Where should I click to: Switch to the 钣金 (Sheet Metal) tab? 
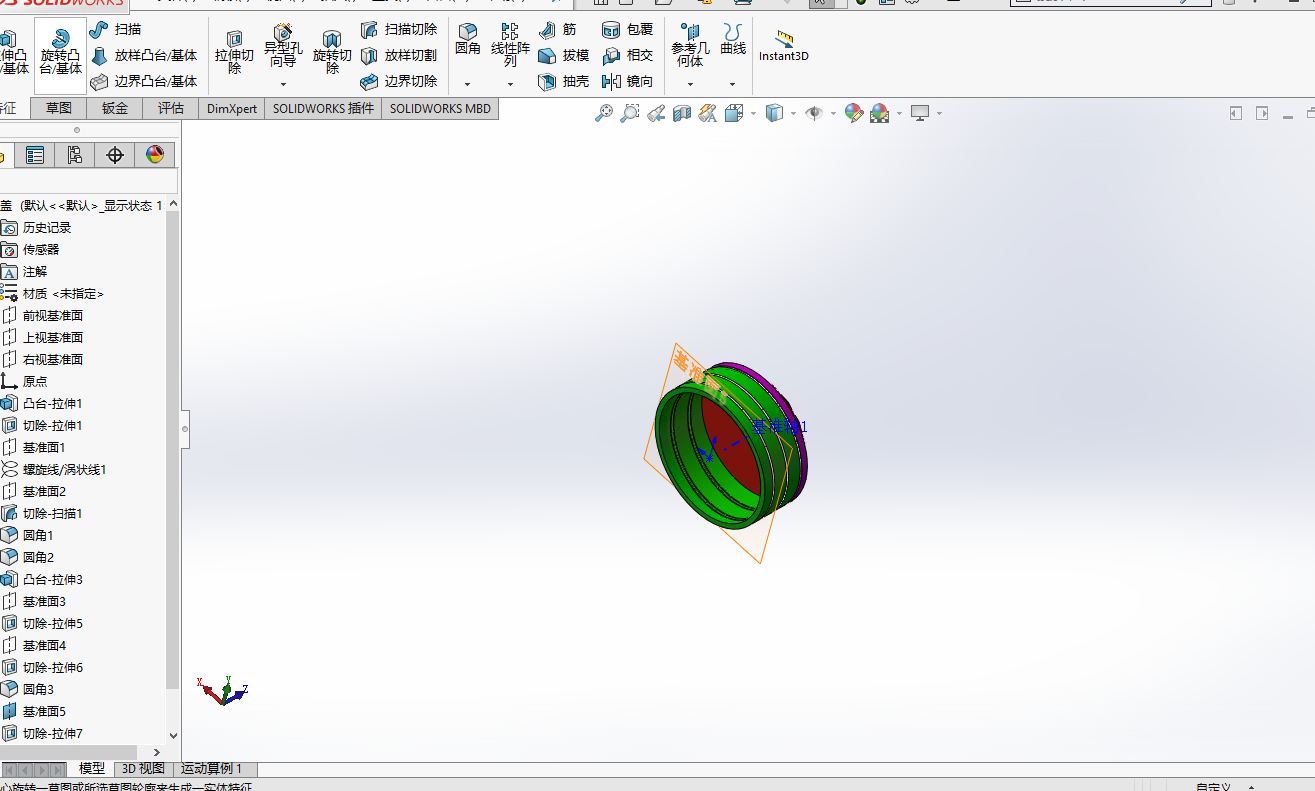tap(115, 108)
